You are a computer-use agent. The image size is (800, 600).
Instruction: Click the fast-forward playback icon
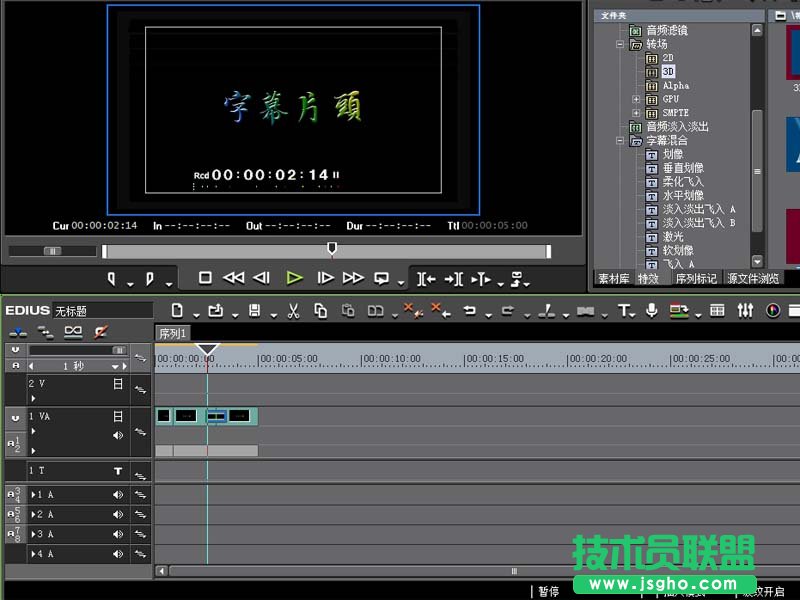tap(353, 279)
